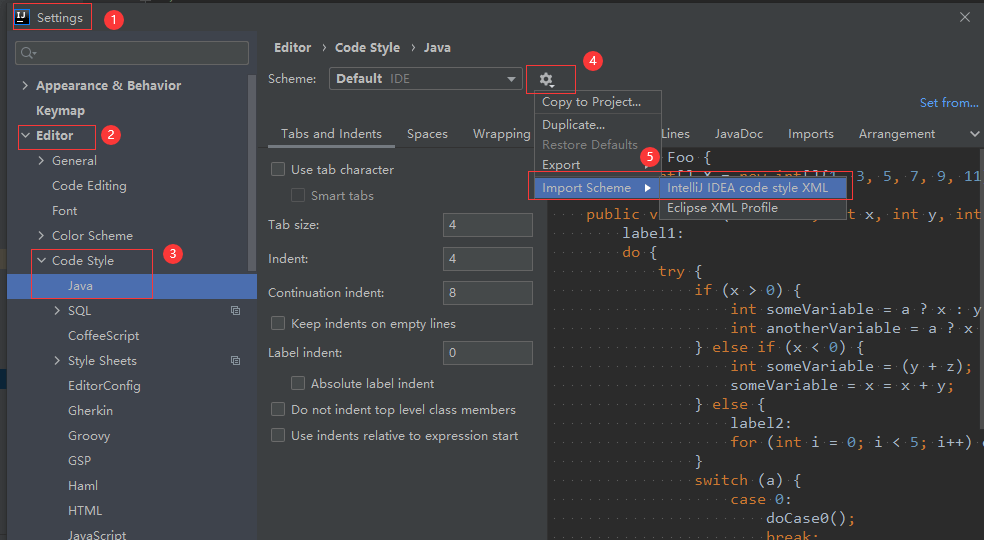Collapse the Editor tree section
Viewport: 984px width, 540px height.
tap(25, 135)
